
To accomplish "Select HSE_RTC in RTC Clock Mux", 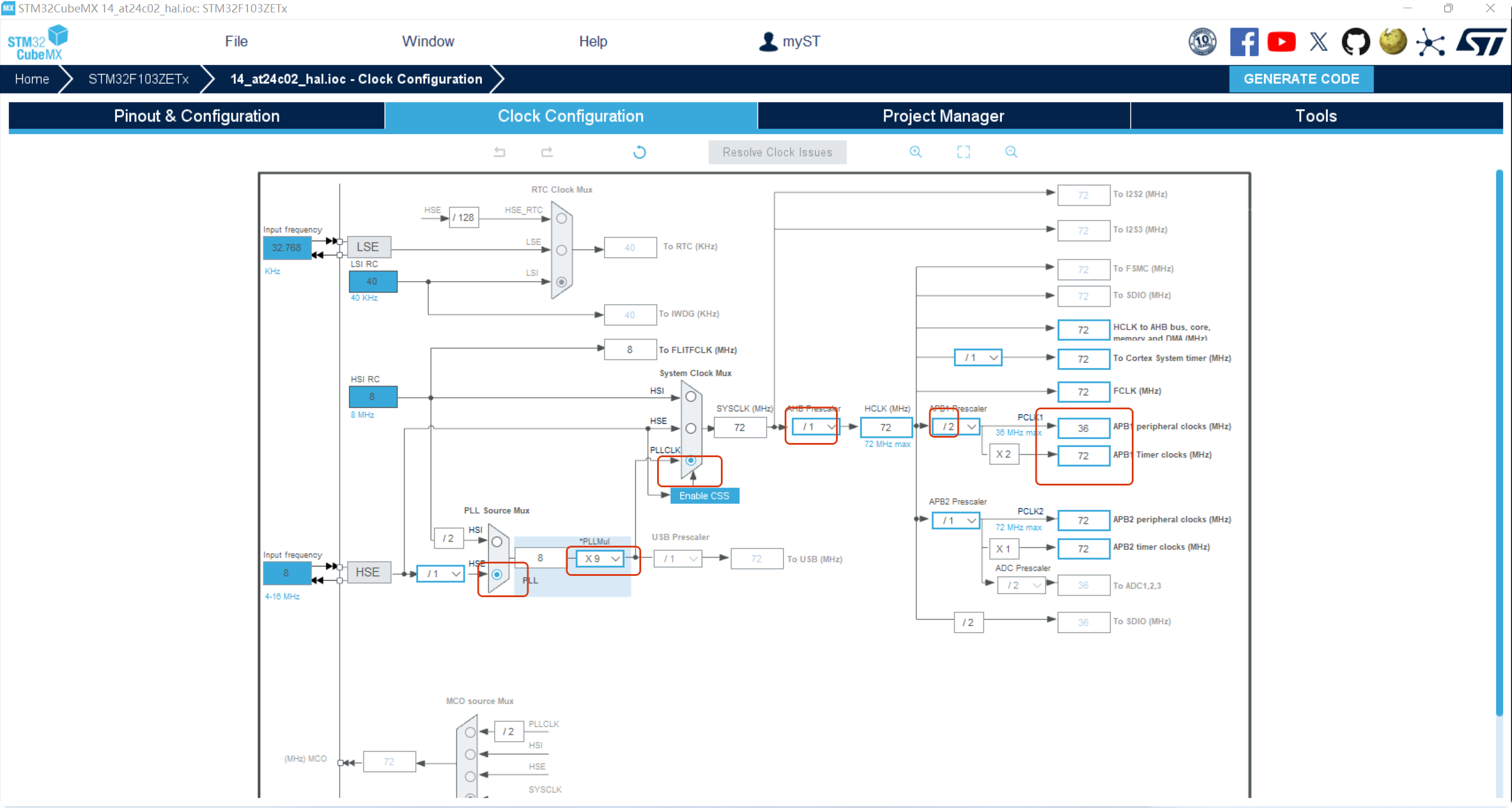I will (x=561, y=218).
